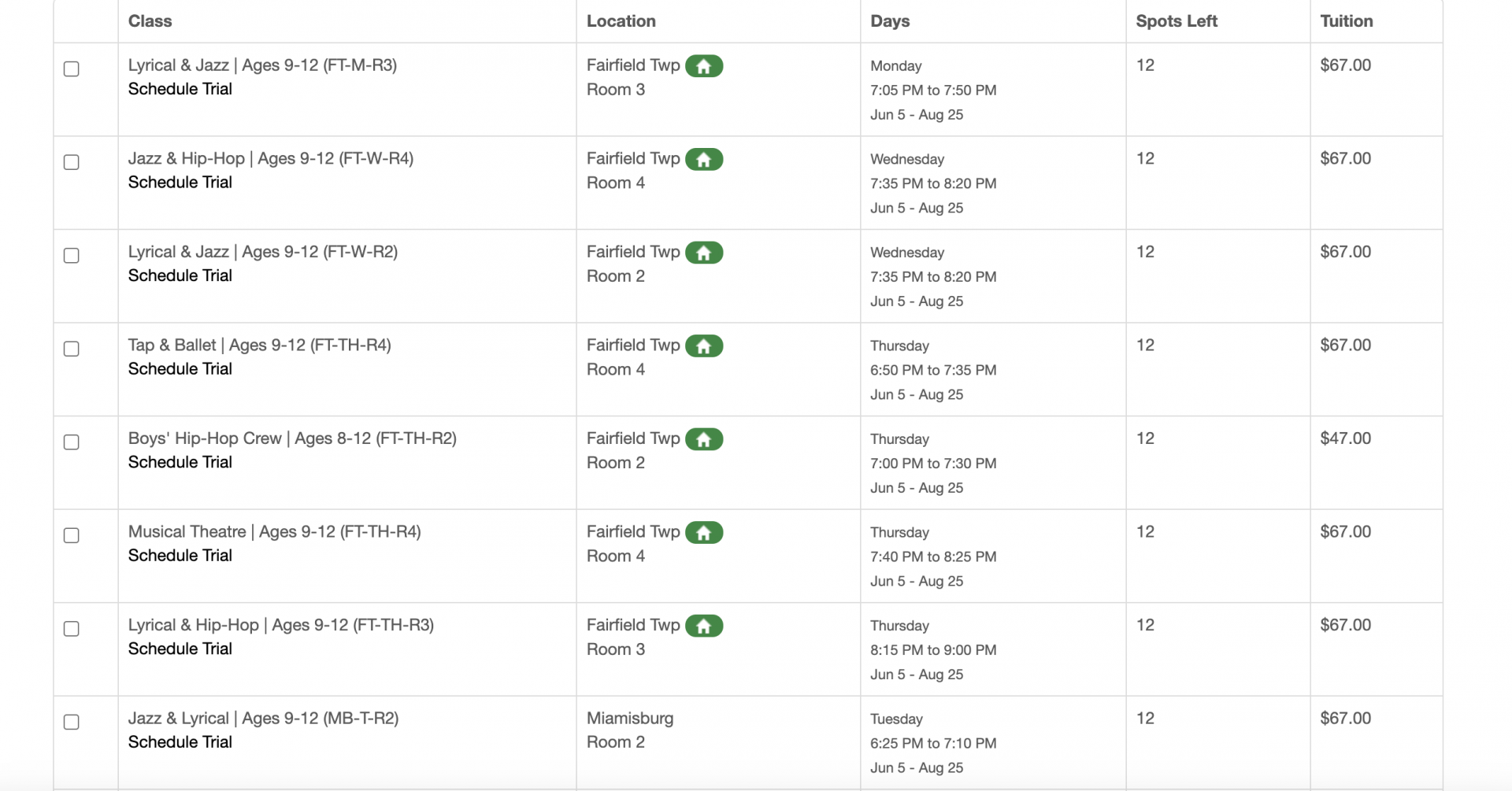Schedule Trial for Jazz & Lyrical Miamisburg class

coord(180,742)
